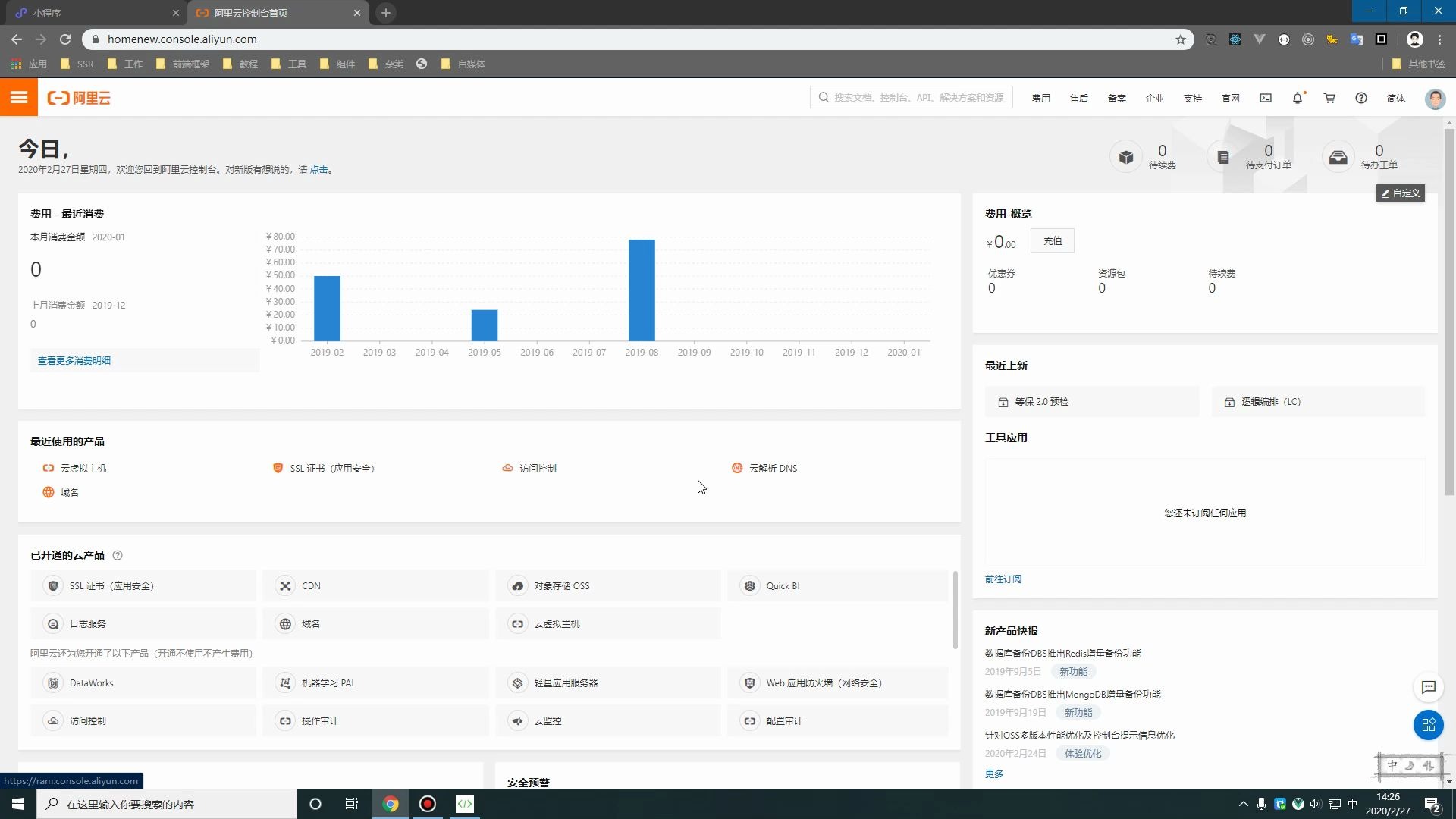
Task: Open the floating chat feedback icon
Action: [x=1429, y=687]
